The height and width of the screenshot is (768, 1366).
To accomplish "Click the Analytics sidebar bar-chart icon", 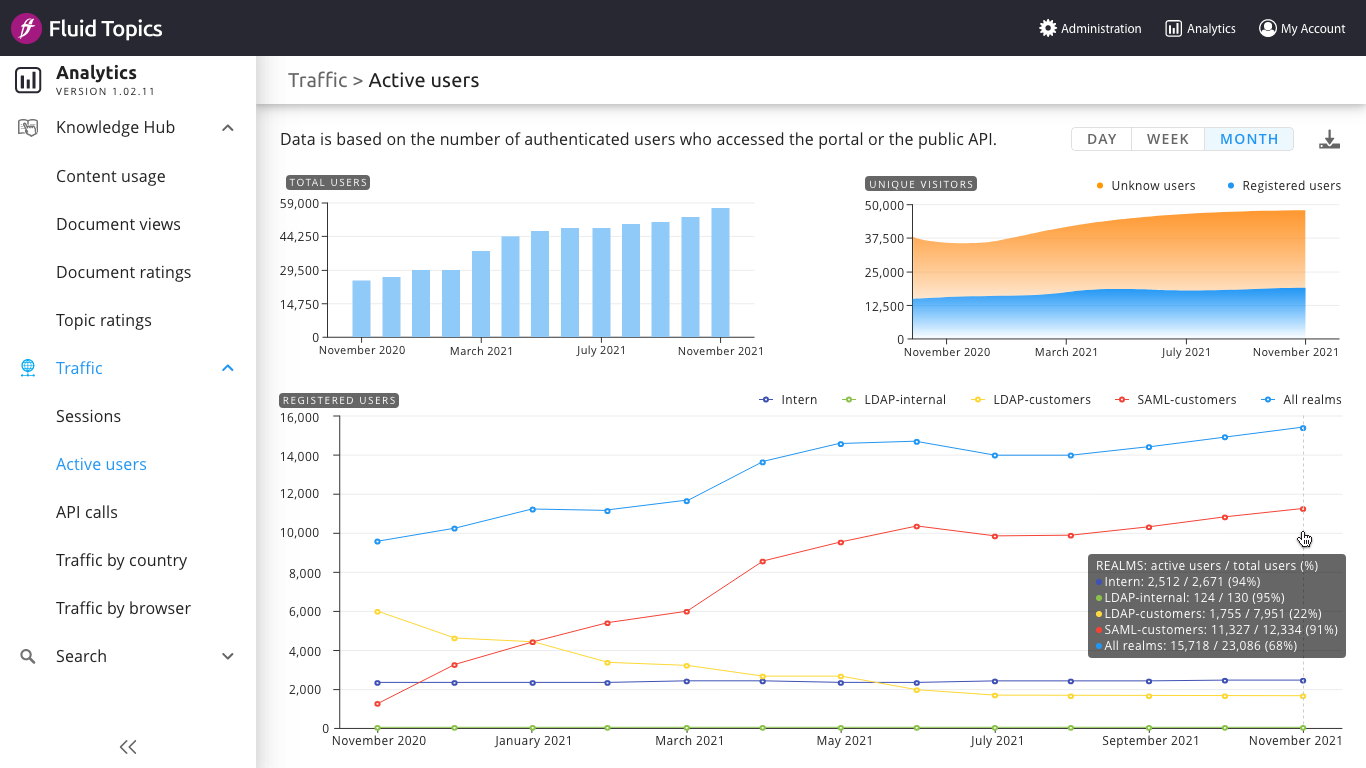I will click(28, 80).
